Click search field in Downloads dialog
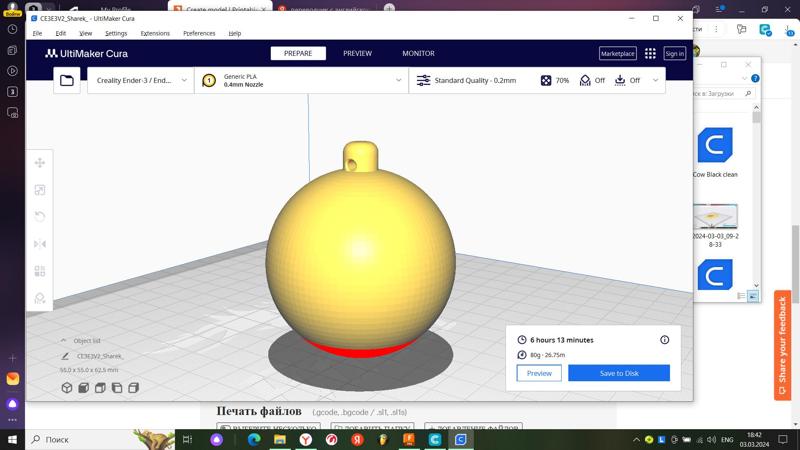Screen dimensions: 800x450 (722, 93)
